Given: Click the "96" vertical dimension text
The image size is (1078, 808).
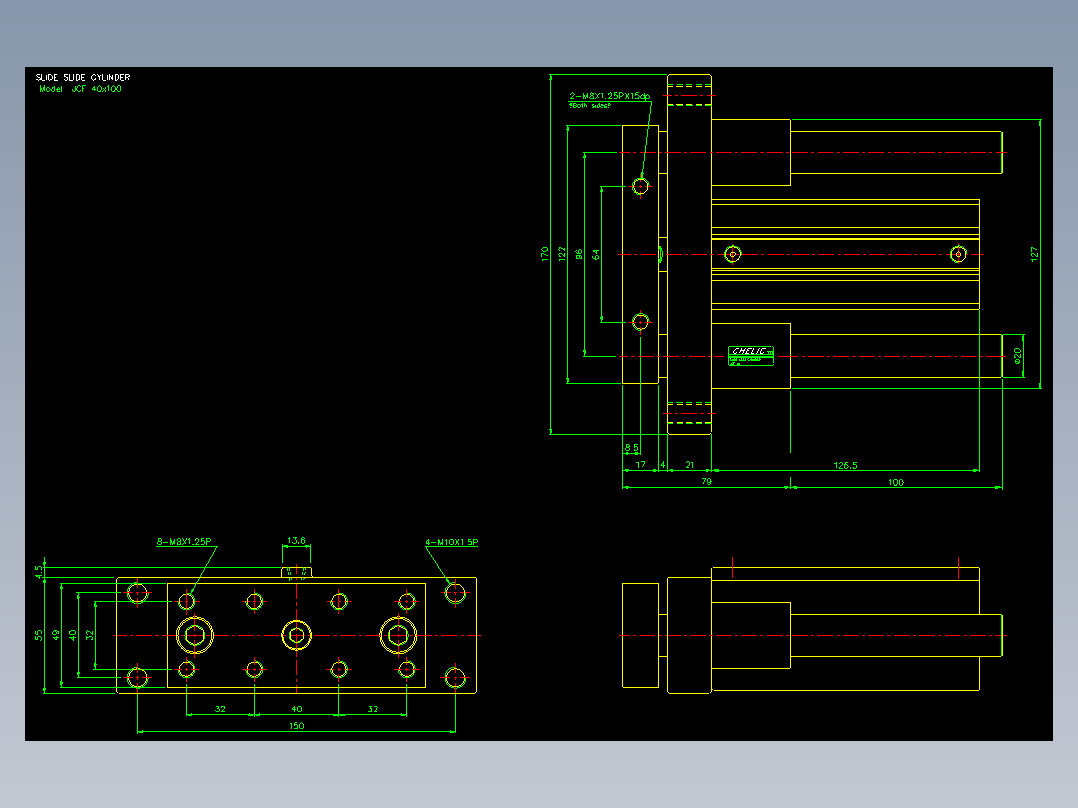Looking at the screenshot, I should coord(579,254).
